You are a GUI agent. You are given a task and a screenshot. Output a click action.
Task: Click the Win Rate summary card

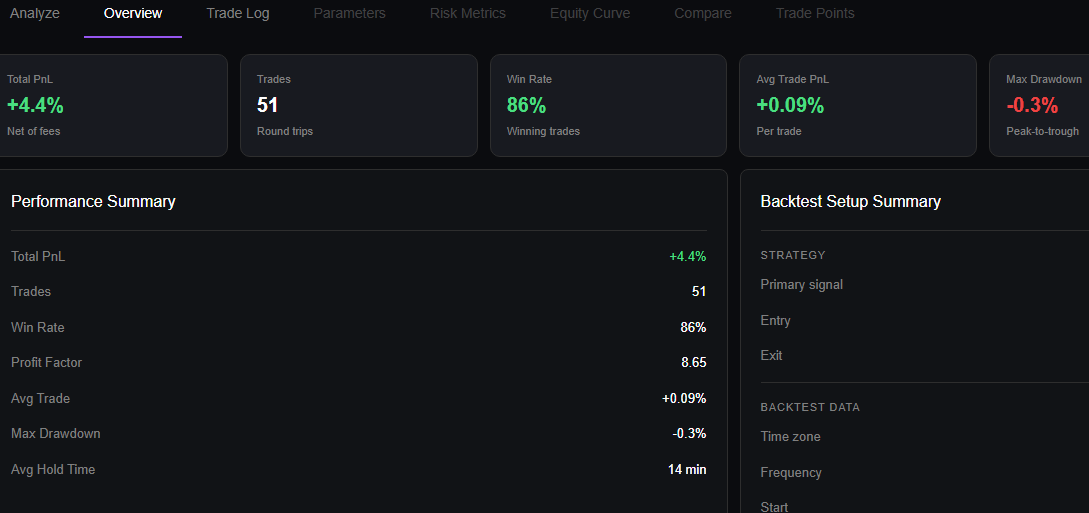pos(608,106)
